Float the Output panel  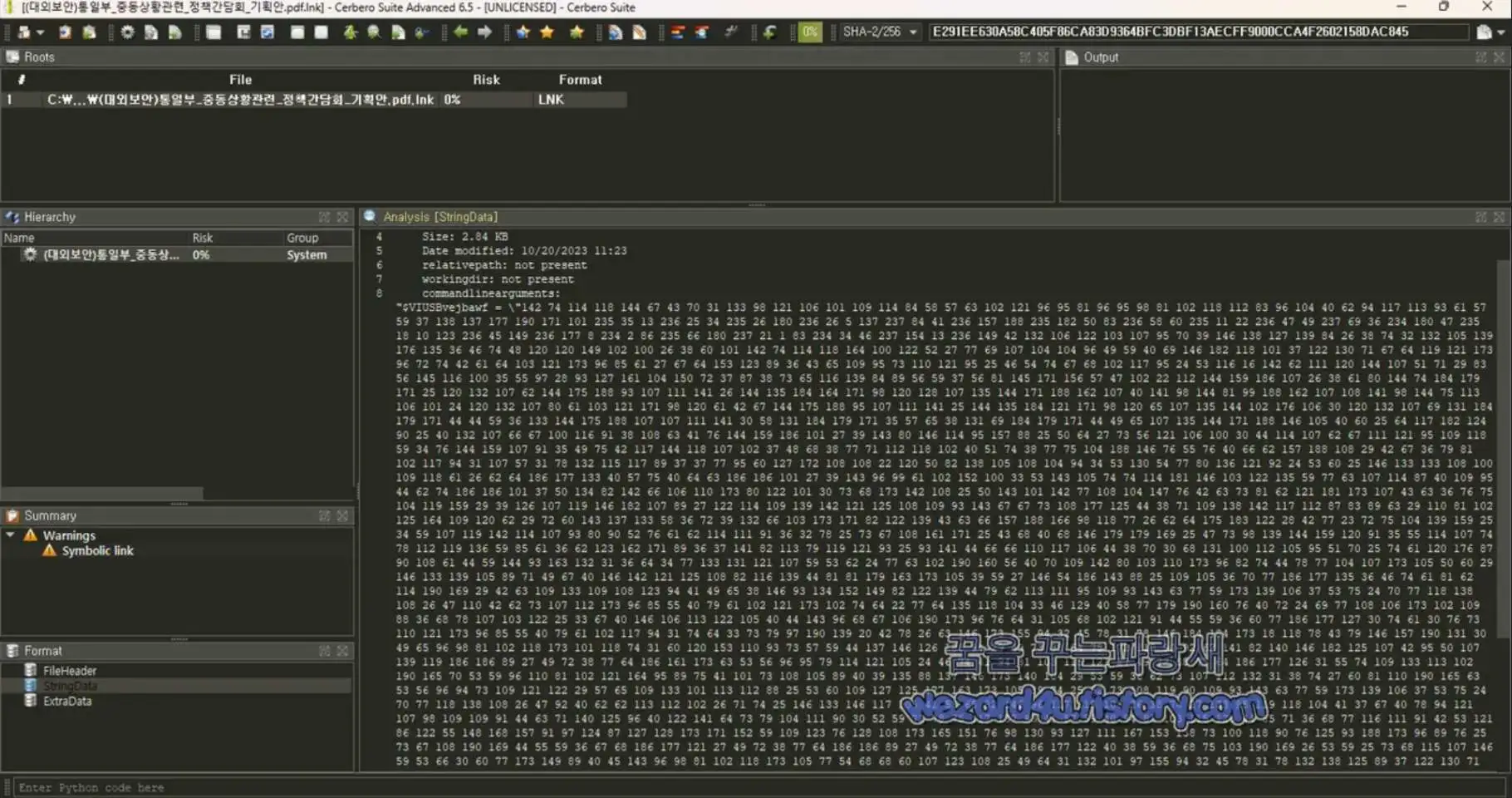coord(1481,57)
